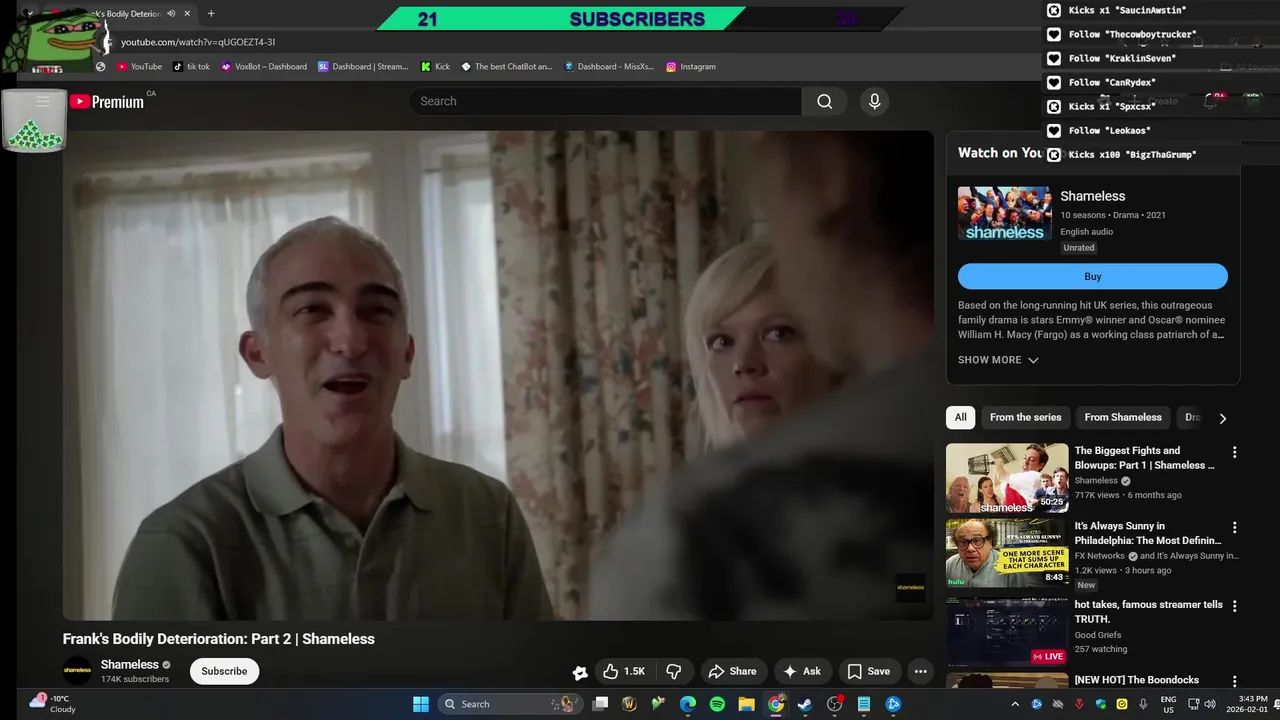Open the YouTube bookmark
Screen dimensions: 1280x720
139,67
